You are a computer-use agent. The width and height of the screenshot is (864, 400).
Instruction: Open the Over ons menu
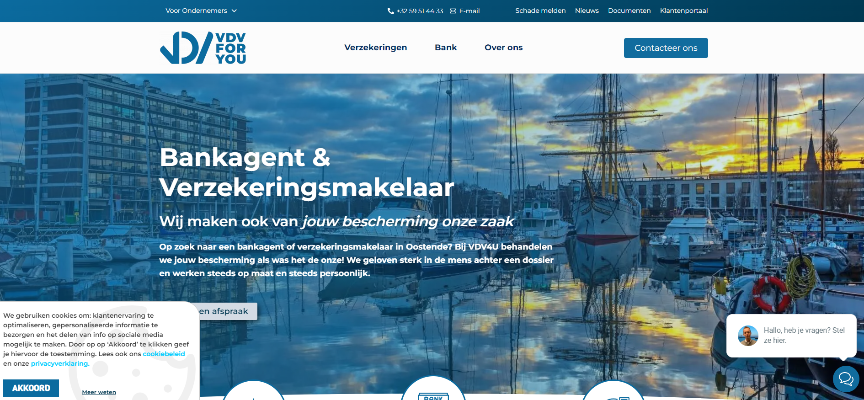[x=504, y=47]
